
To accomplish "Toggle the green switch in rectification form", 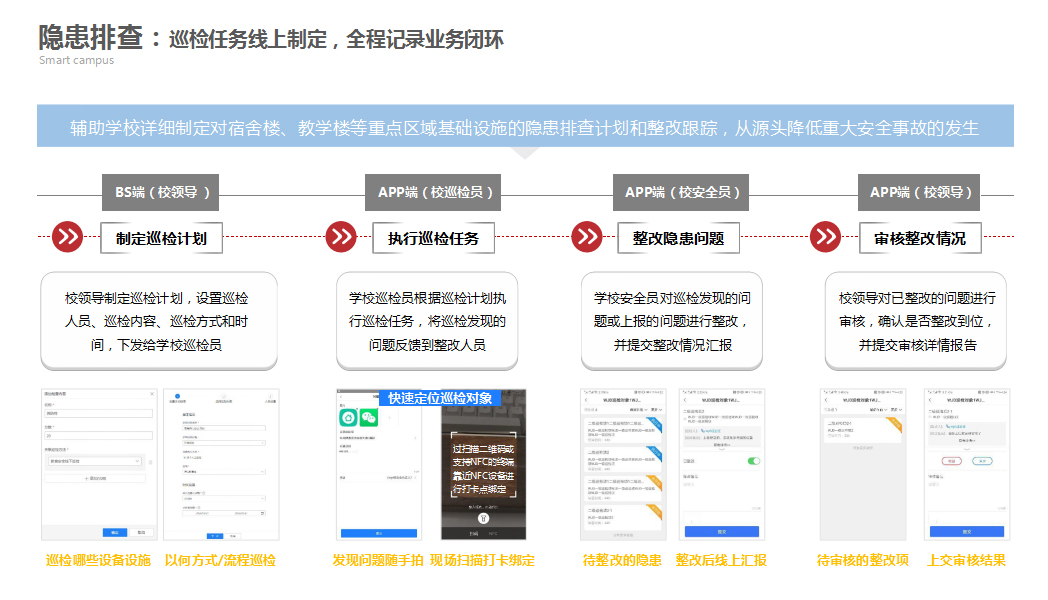I will pyautogui.click(x=753, y=461).
